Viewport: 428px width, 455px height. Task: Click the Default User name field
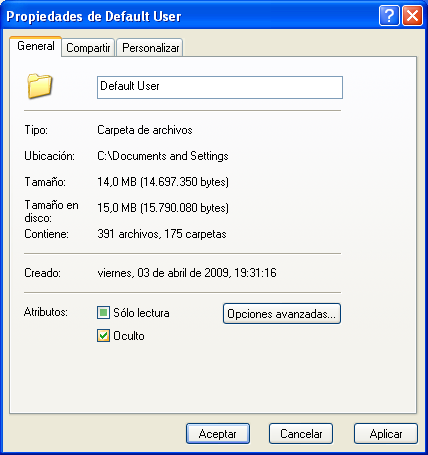220,87
